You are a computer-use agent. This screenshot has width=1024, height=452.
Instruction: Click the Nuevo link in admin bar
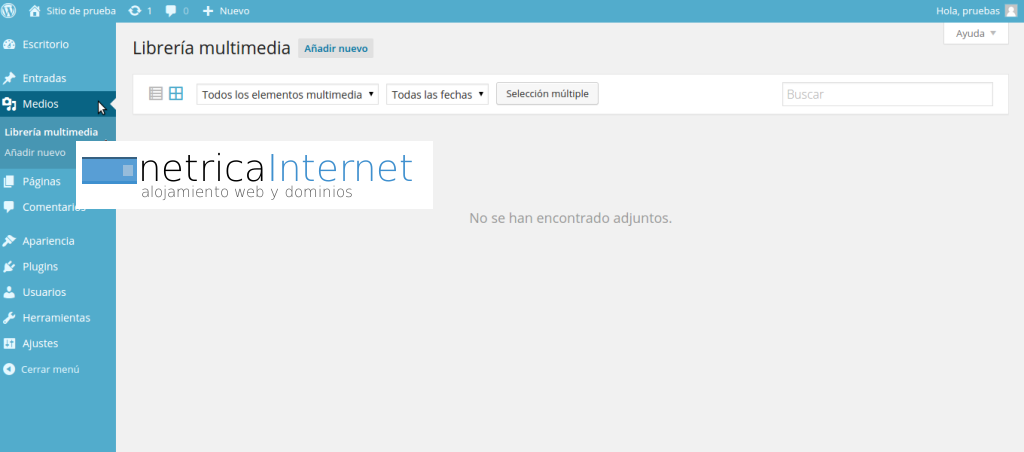pos(234,11)
